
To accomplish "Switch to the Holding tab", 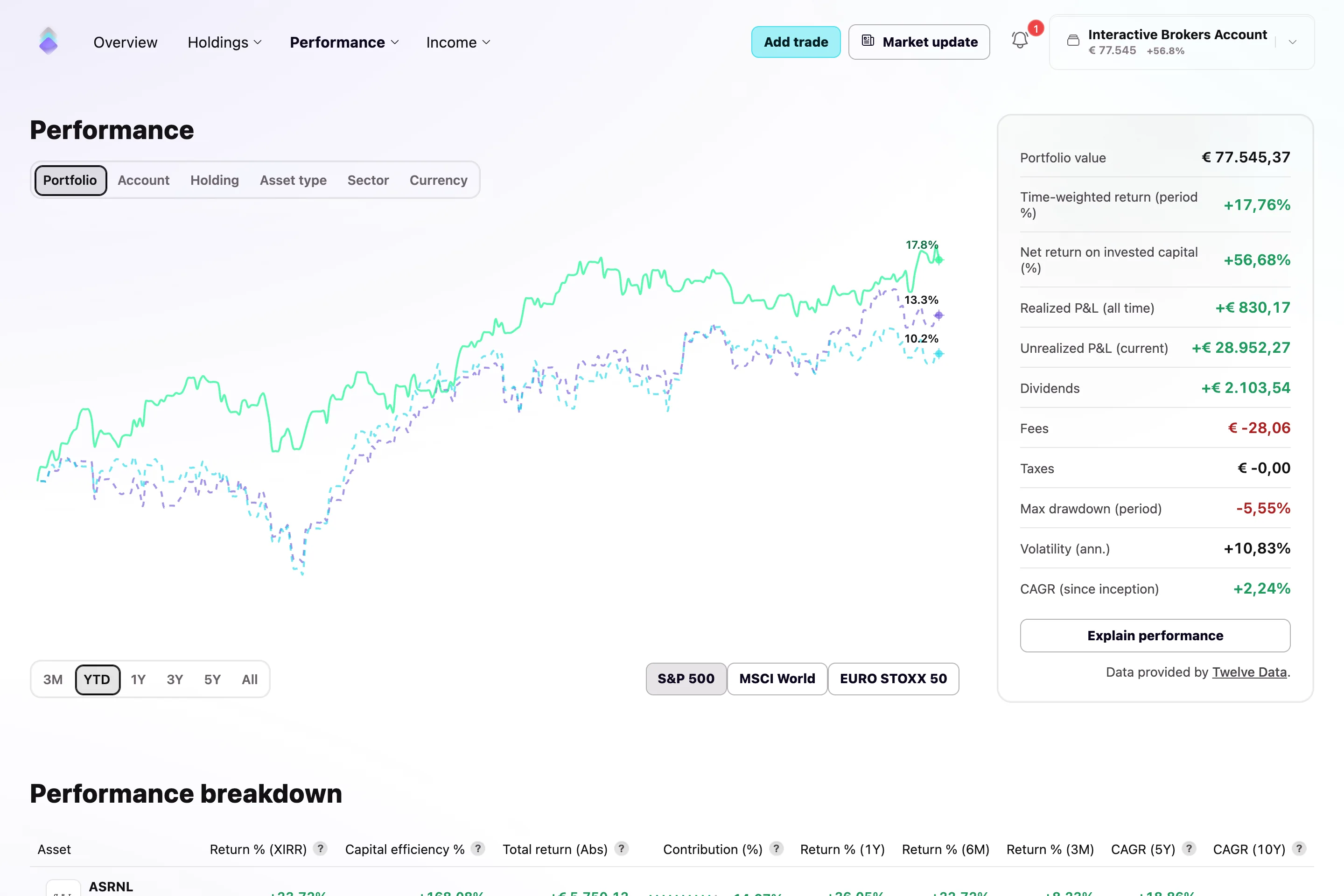I will pyautogui.click(x=215, y=180).
